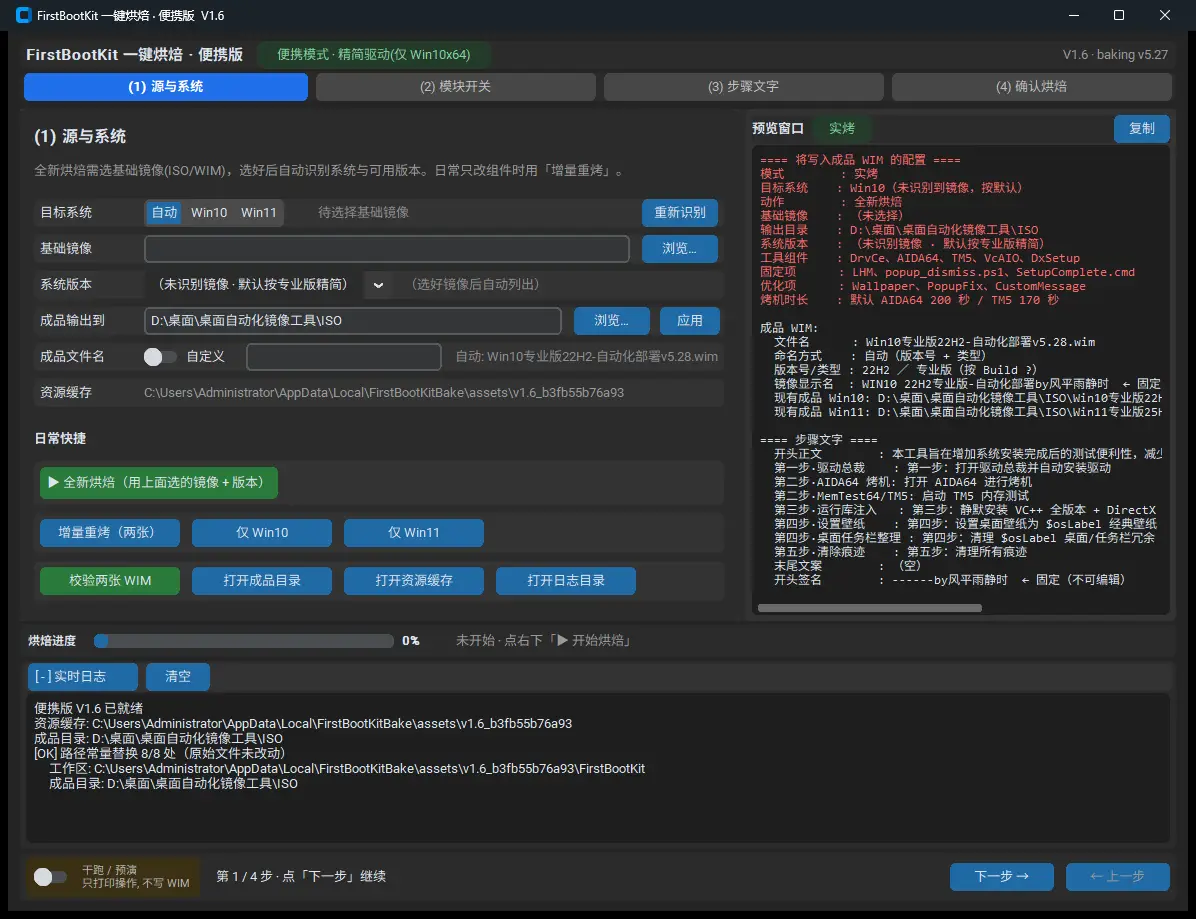Select Win10 target system option

[x=209, y=213]
